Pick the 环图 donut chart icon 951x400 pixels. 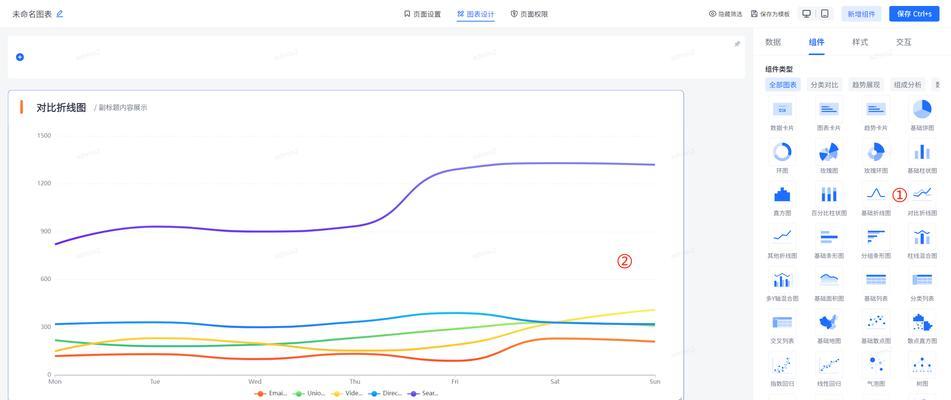click(782, 152)
